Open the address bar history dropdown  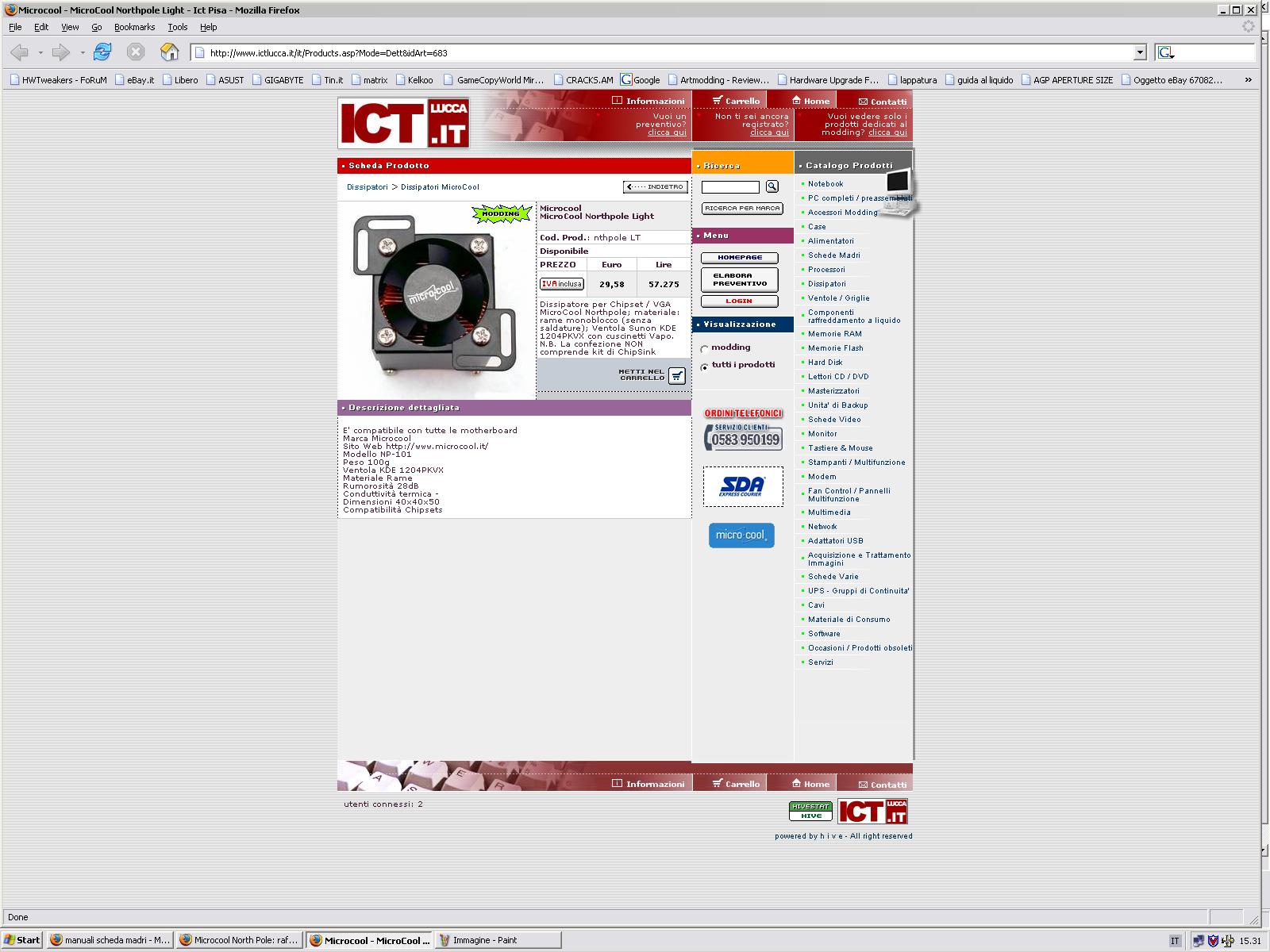[1141, 52]
